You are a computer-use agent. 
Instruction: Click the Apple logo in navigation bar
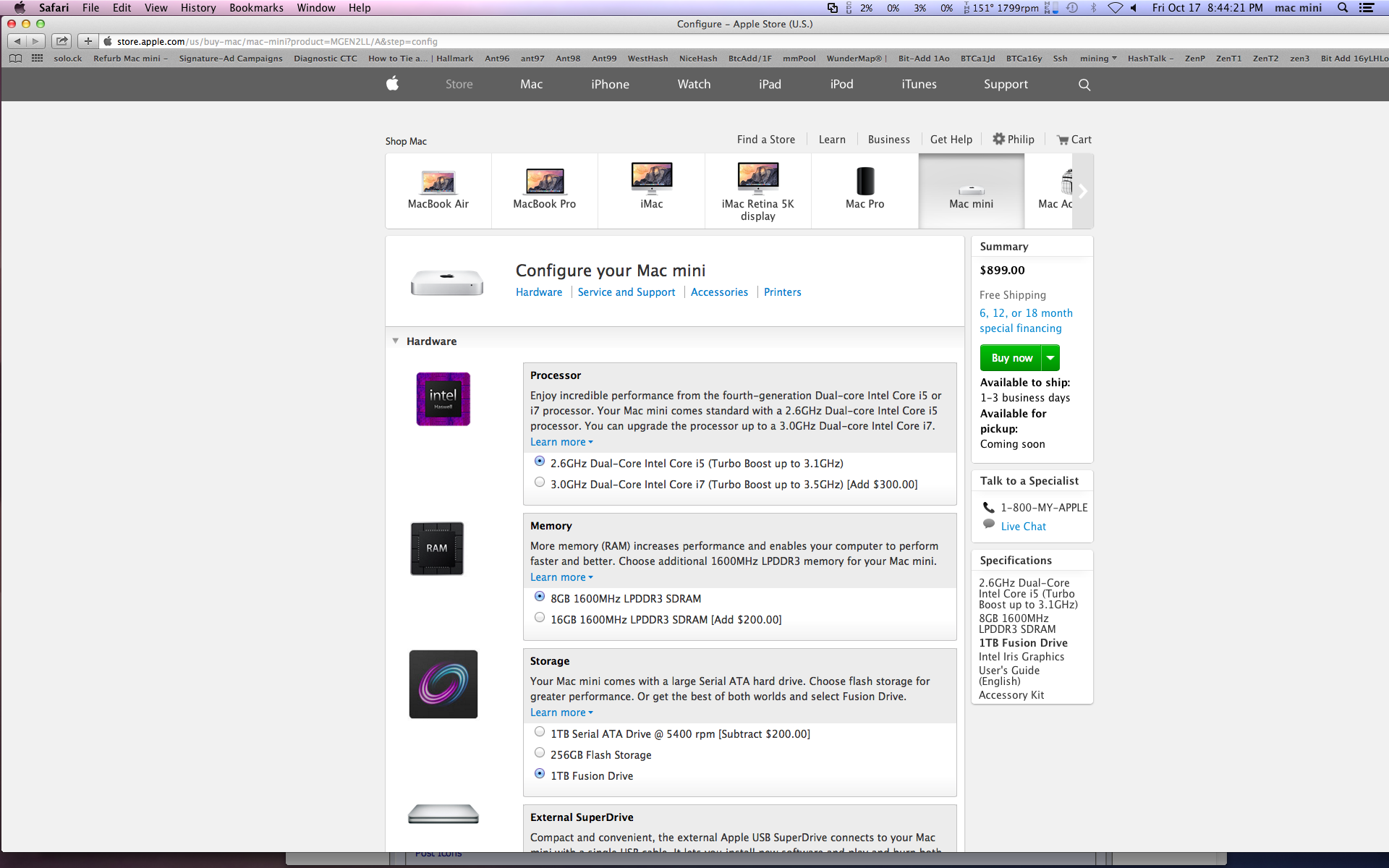392,84
